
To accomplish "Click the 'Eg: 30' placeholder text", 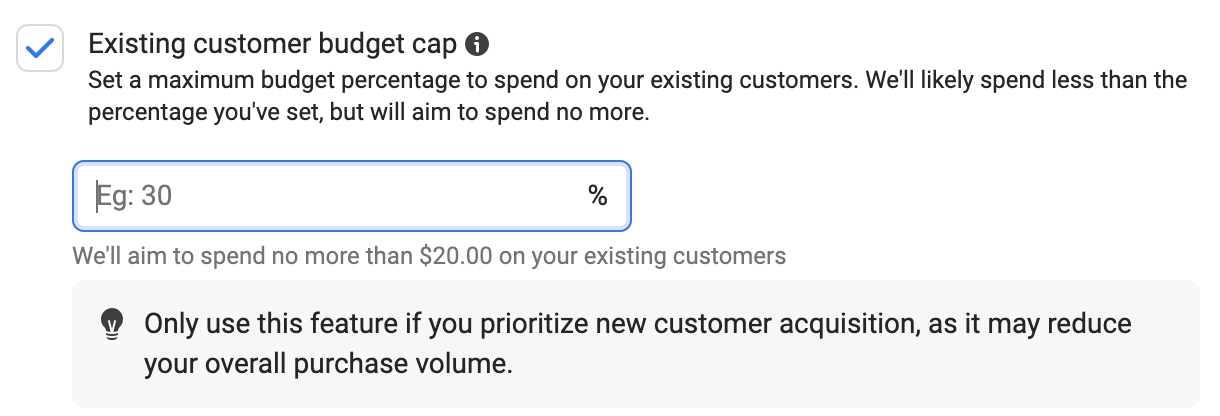I will click(x=134, y=196).
